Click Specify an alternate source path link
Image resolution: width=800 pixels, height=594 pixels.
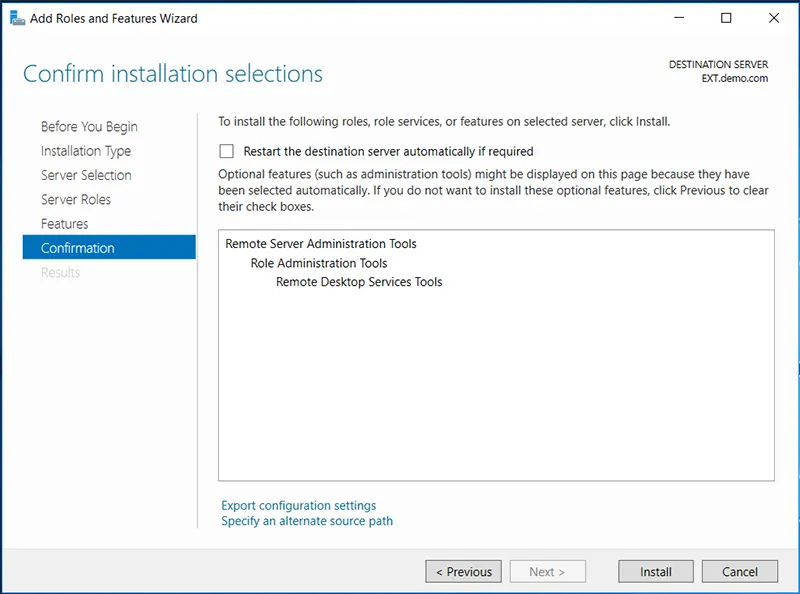tap(307, 521)
